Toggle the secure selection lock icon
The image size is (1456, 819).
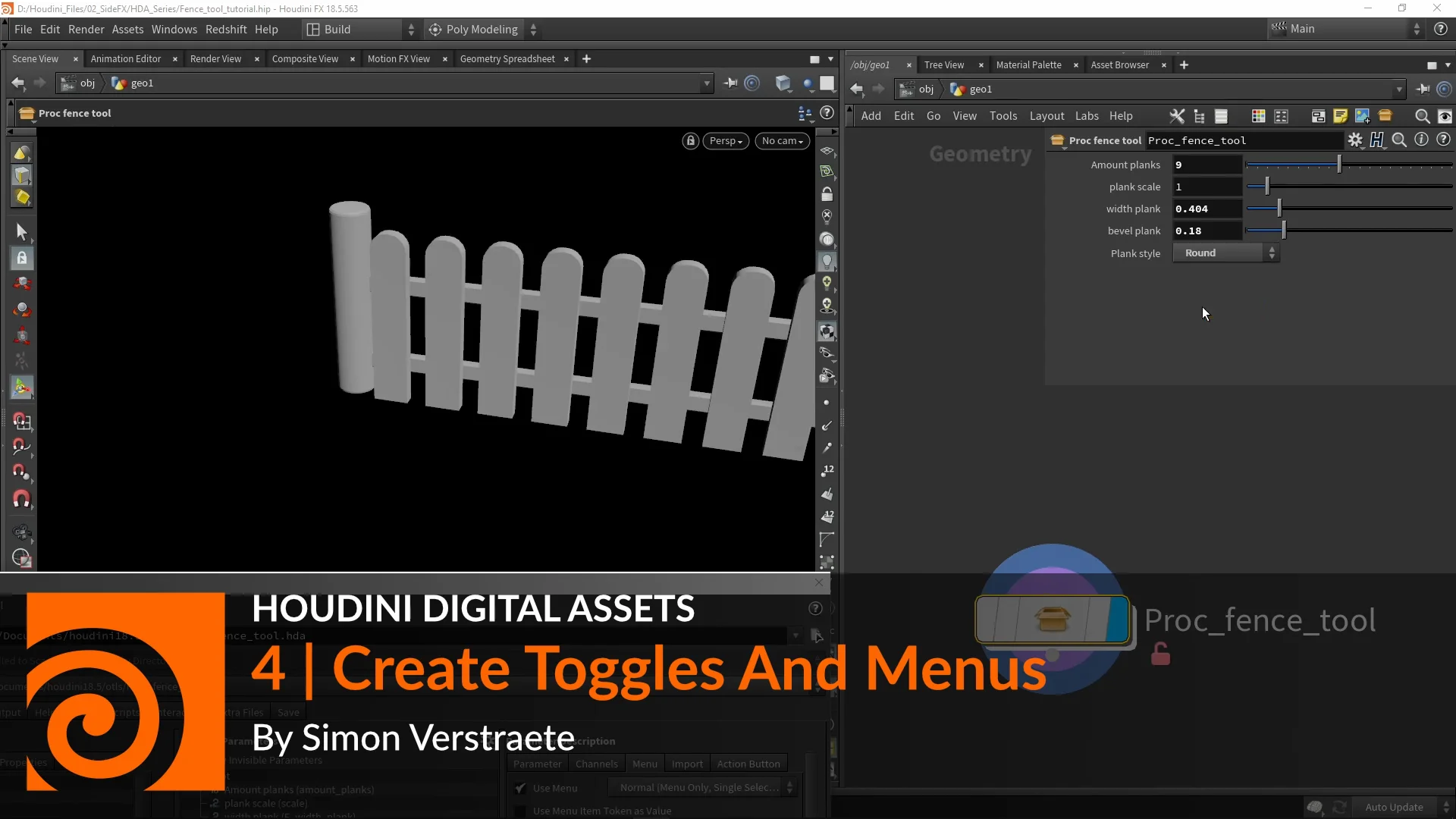pyautogui.click(x=22, y=258)
